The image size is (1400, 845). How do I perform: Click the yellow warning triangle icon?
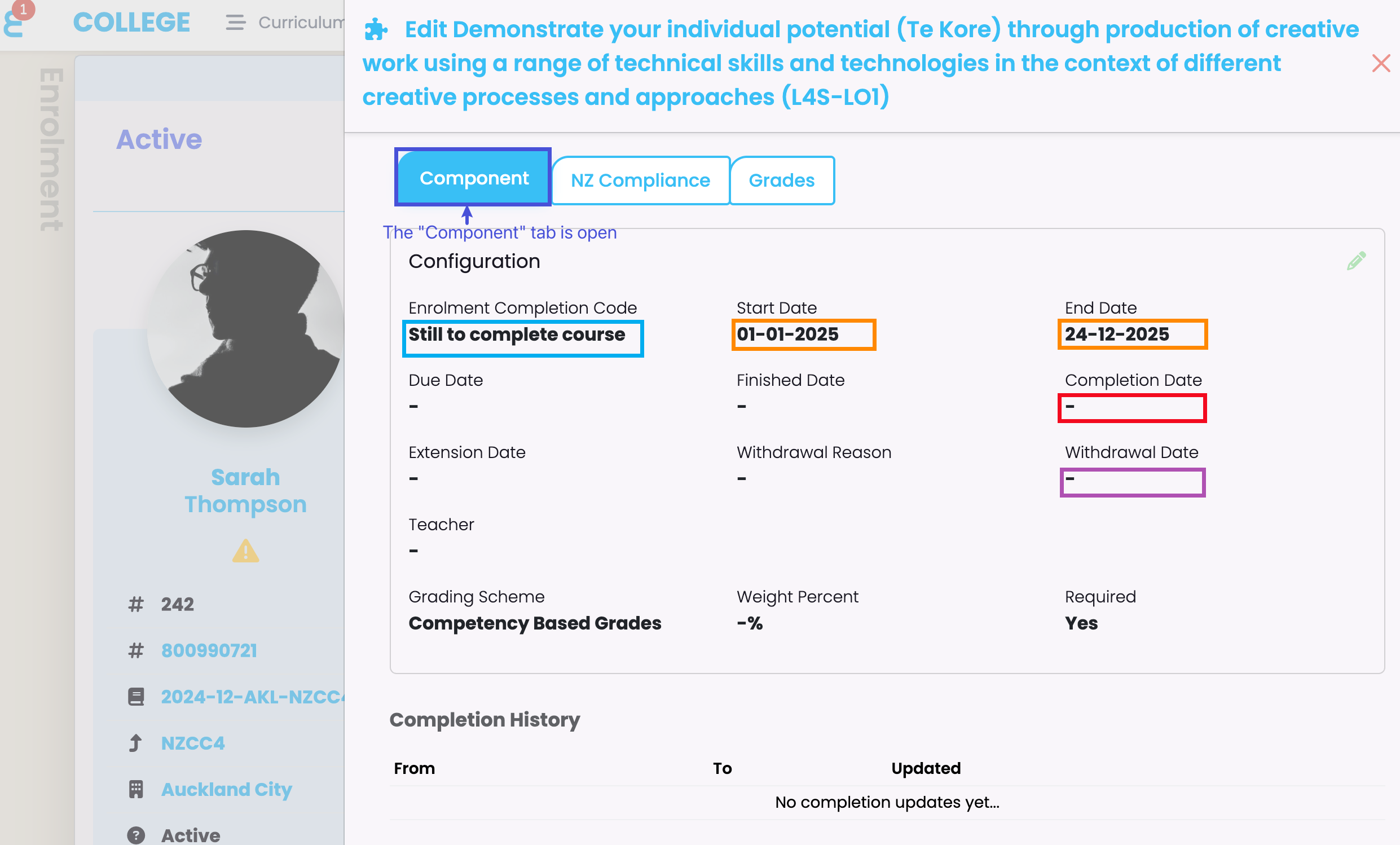(245, 551)
